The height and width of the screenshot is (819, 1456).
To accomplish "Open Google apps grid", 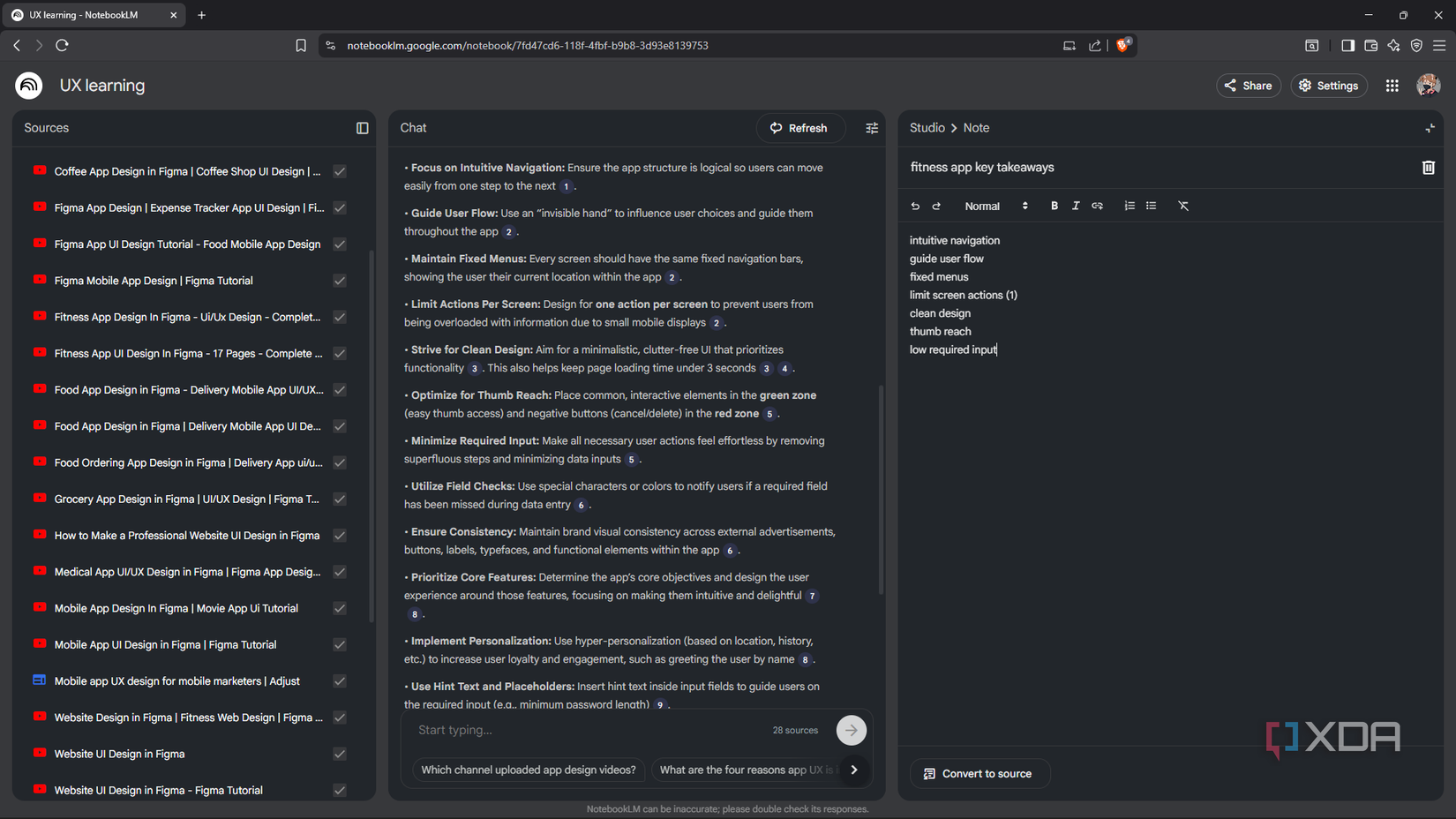I will (x=1392, y=86).
